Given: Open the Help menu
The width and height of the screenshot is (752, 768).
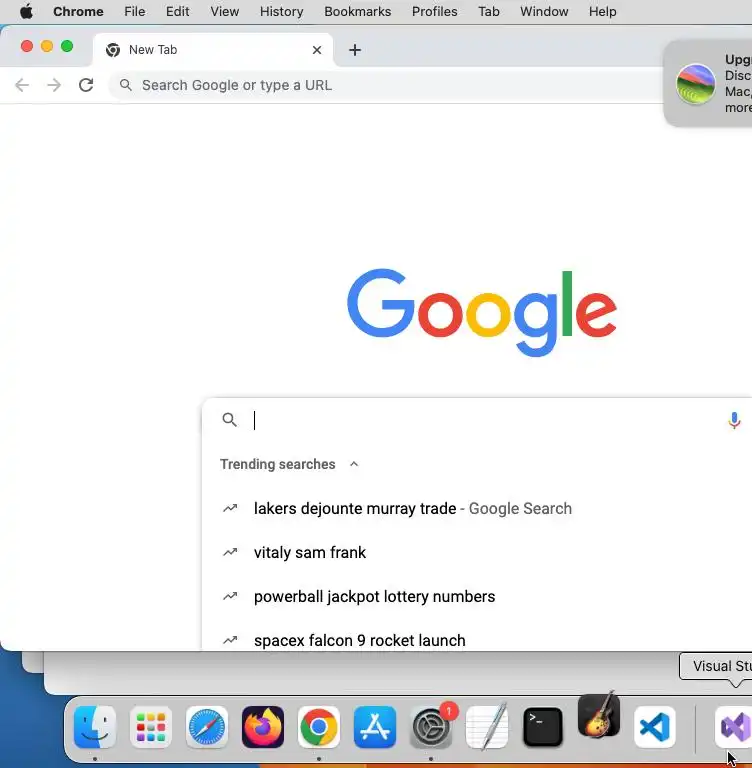Looking at the screenshot, I should click(x=603, y=11).
